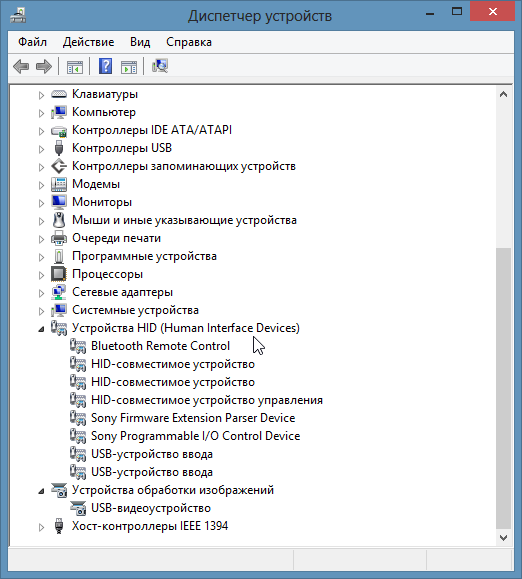Open the Файл menu
This screenshot has width=522, height=579.
(x=32, y=42)
